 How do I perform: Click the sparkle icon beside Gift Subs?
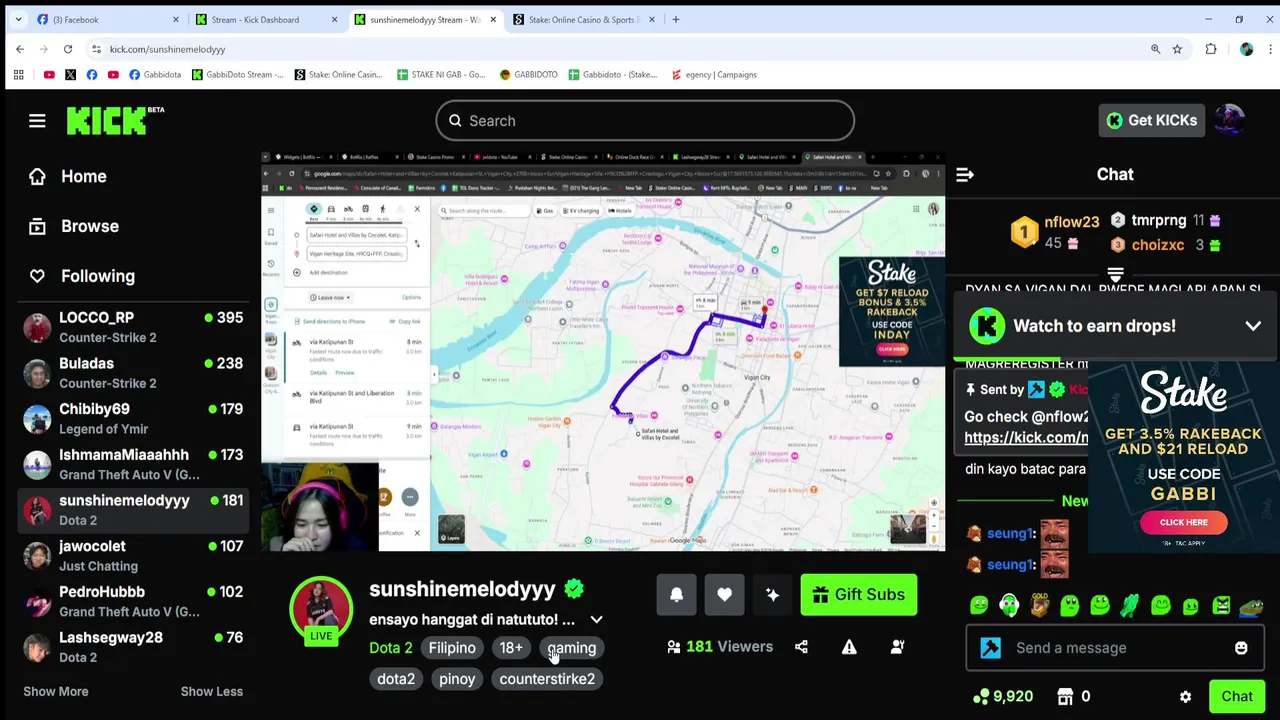[772, 595]
